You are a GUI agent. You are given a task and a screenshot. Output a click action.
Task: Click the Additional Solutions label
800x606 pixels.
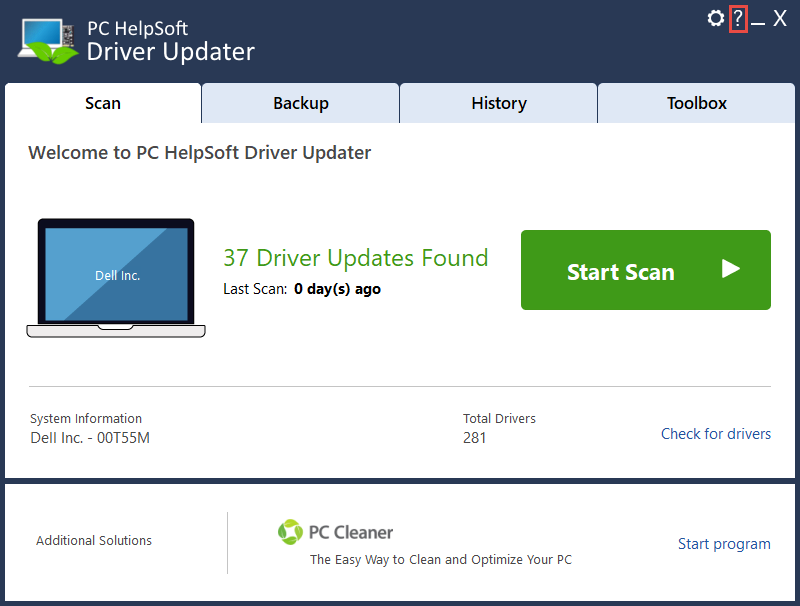93,540
